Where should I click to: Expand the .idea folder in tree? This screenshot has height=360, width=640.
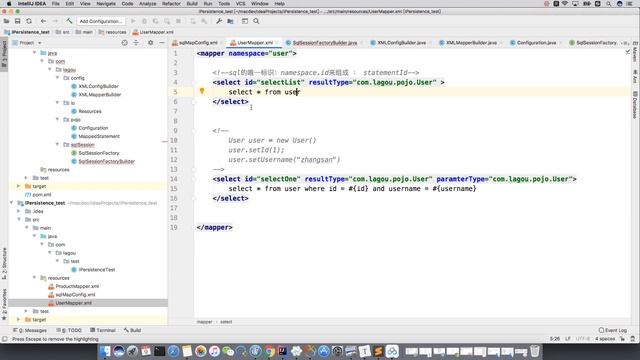(x=19, y=211)
